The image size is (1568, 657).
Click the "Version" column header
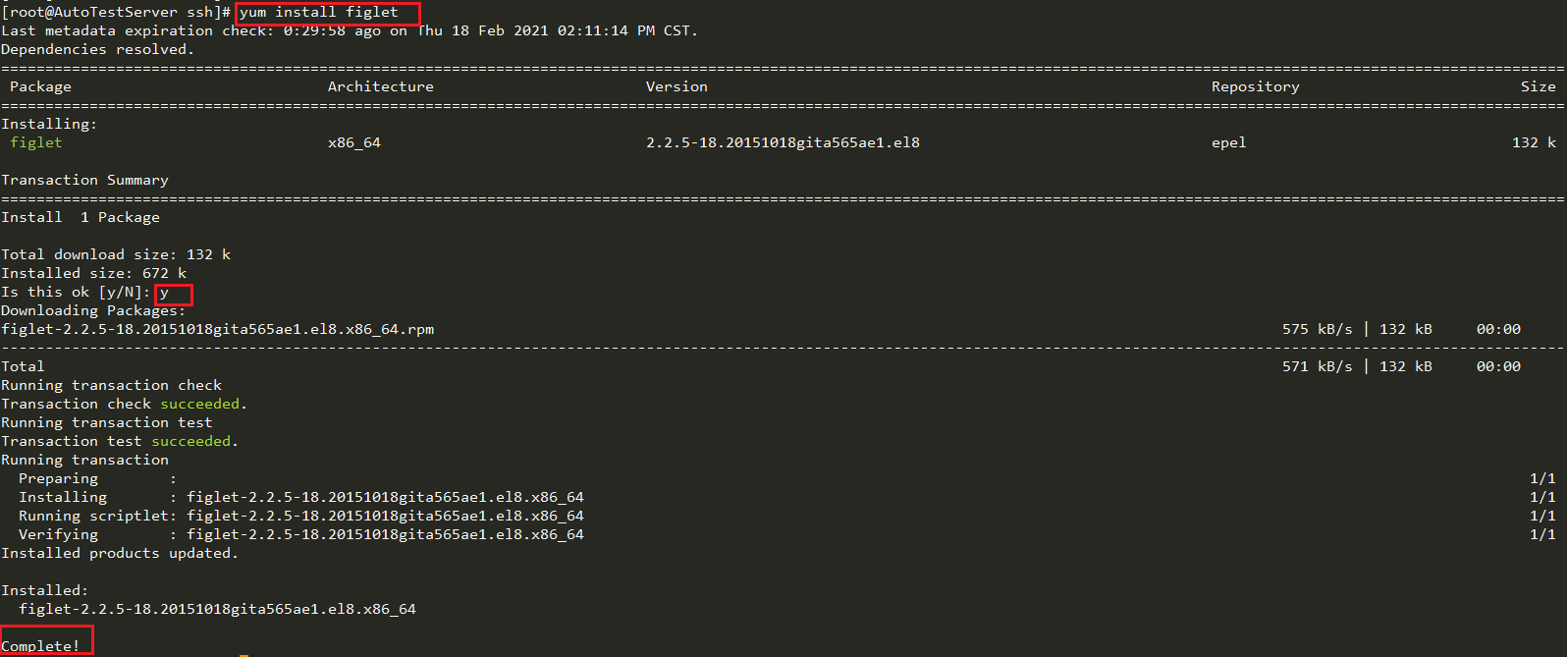pos(676,86)
